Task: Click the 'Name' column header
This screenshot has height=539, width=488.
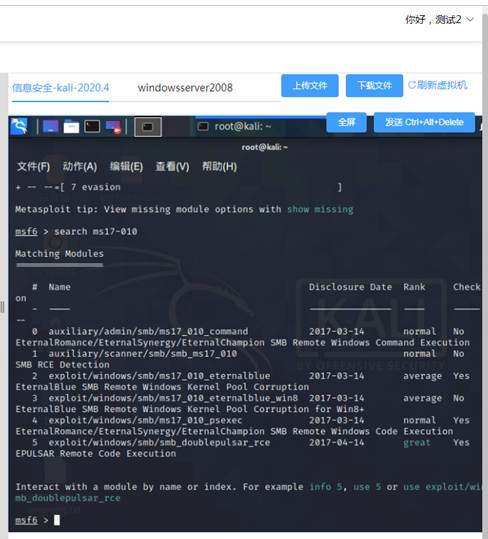Action: (x=59, y=287)
